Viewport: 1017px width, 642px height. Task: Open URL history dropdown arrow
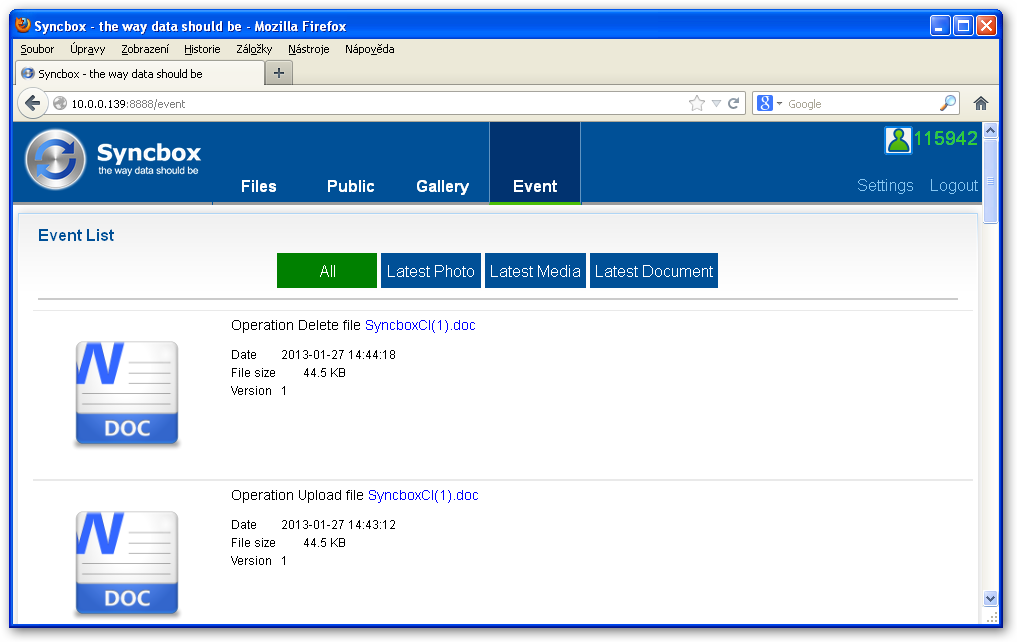coord(716,104)
